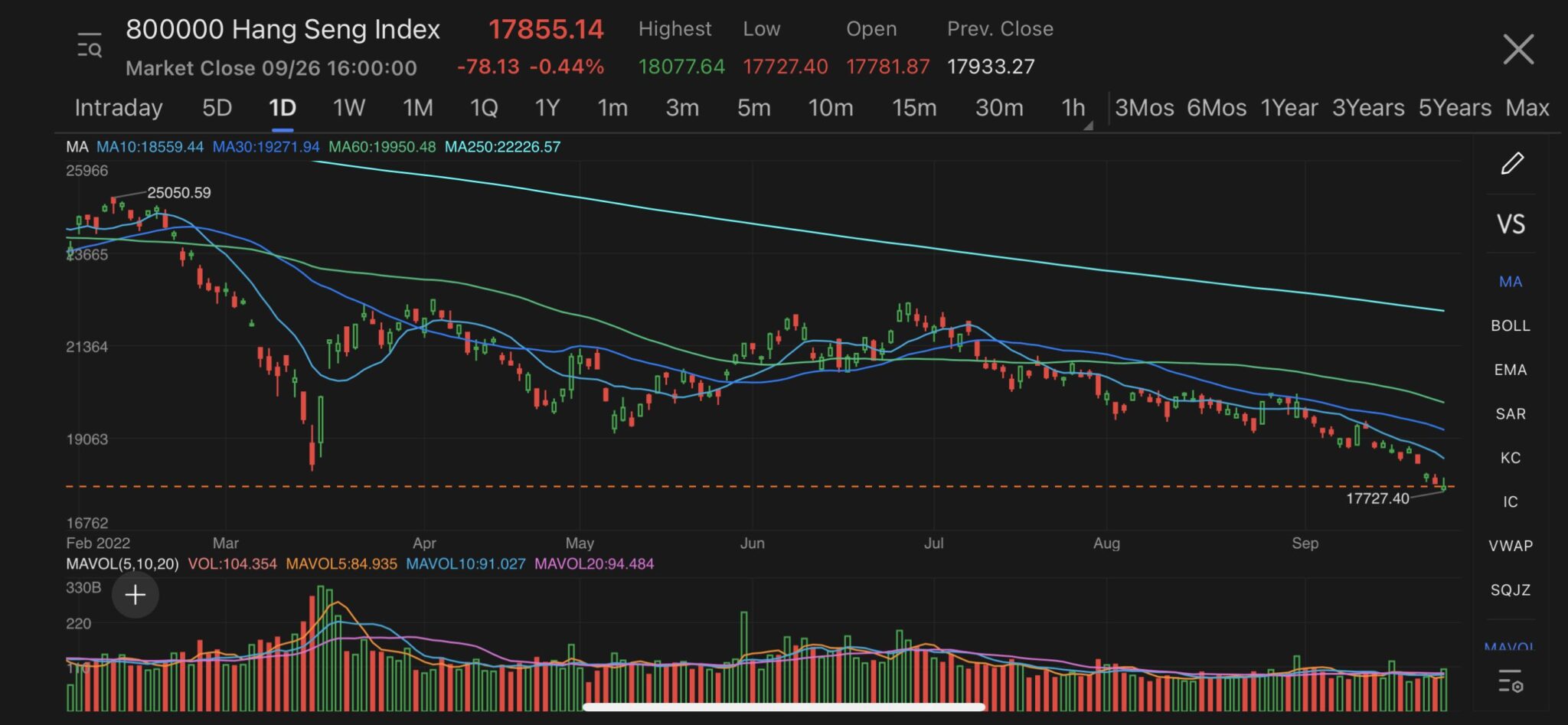Viewport: 1568px width, 725px height.
Task: Click the VOL:104.354 value
Action: point(232,564)
